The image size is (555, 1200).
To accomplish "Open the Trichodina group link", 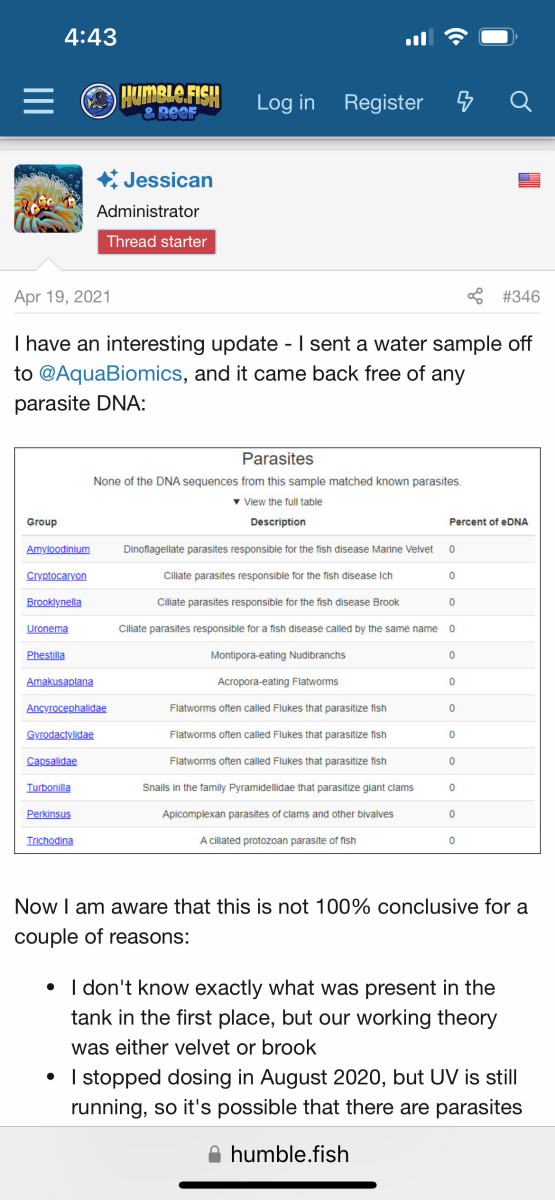I will pyautogui.click(x=50, y=840).
